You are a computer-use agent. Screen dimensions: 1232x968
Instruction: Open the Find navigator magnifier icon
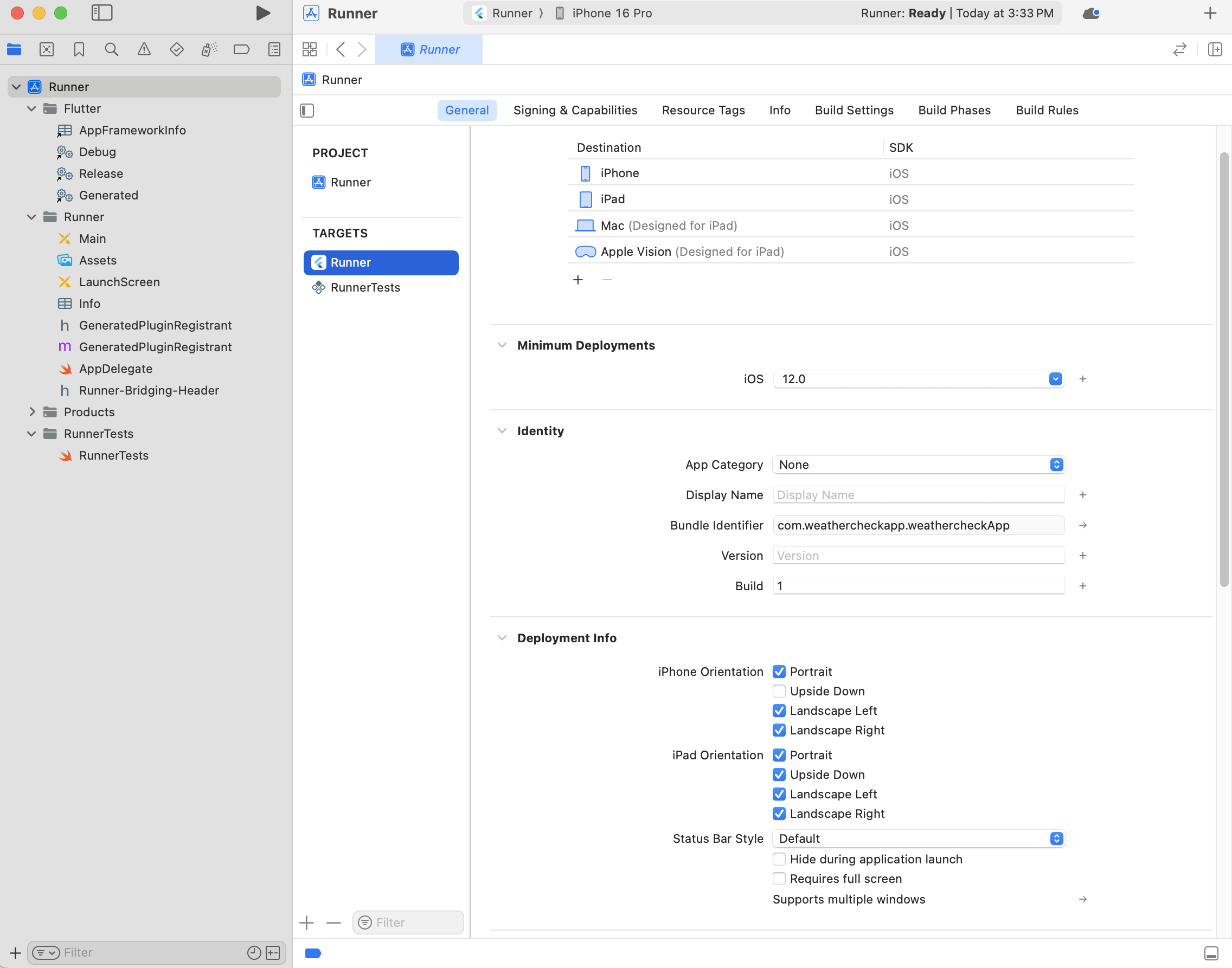tap(112, 49)
